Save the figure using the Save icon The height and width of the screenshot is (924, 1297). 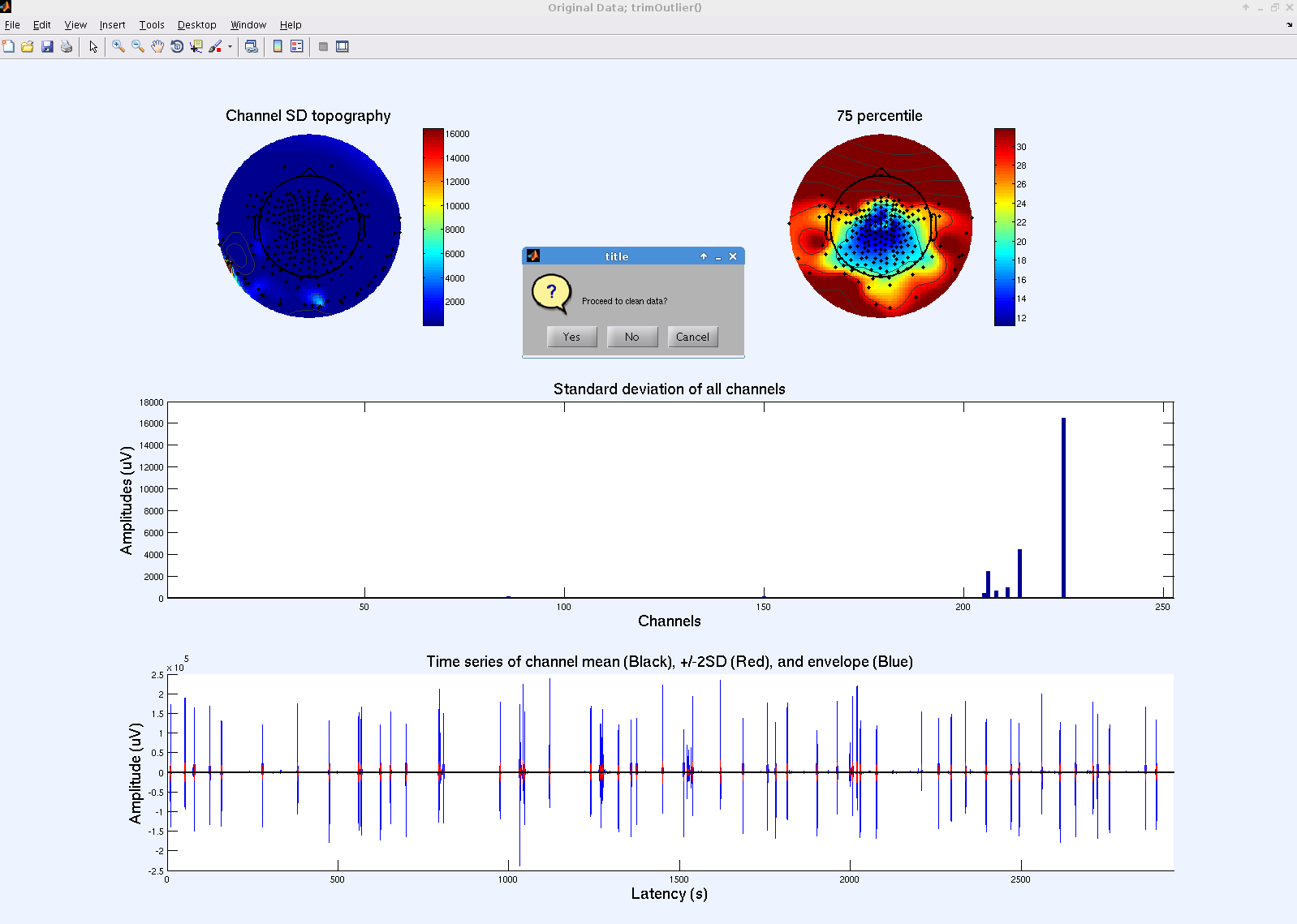click(47, 46)
